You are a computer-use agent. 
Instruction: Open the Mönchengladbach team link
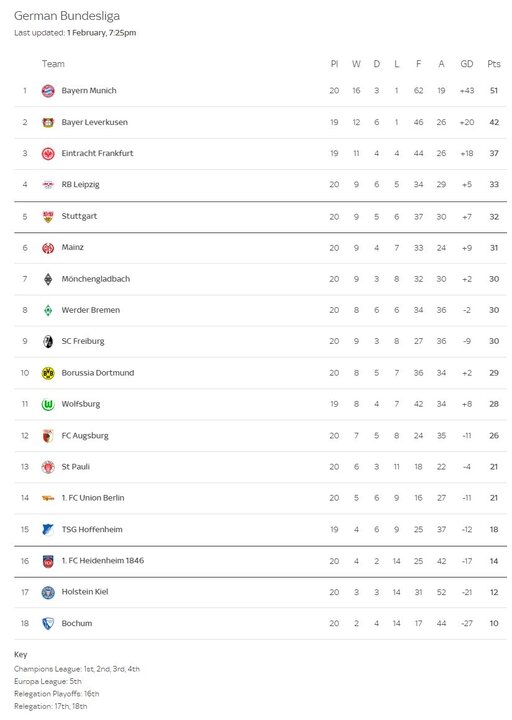click(x=96, y=279)
